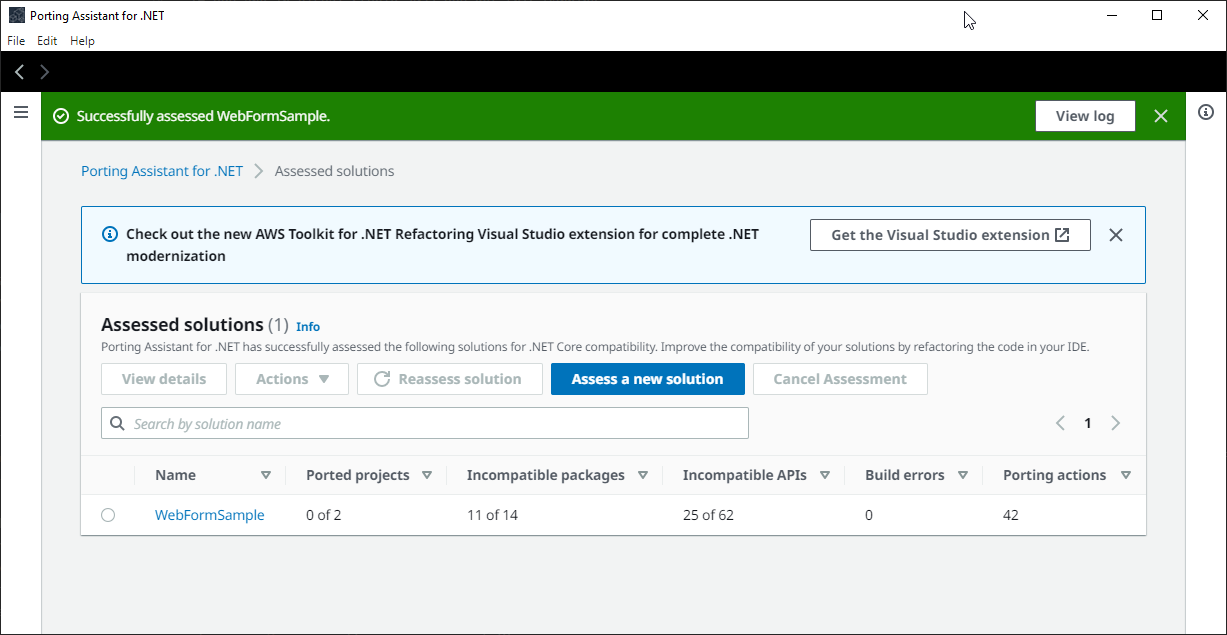Go to next page of solutions
The height and width of the screenshot is (635, 1227).
click(x=1116, y=423)
